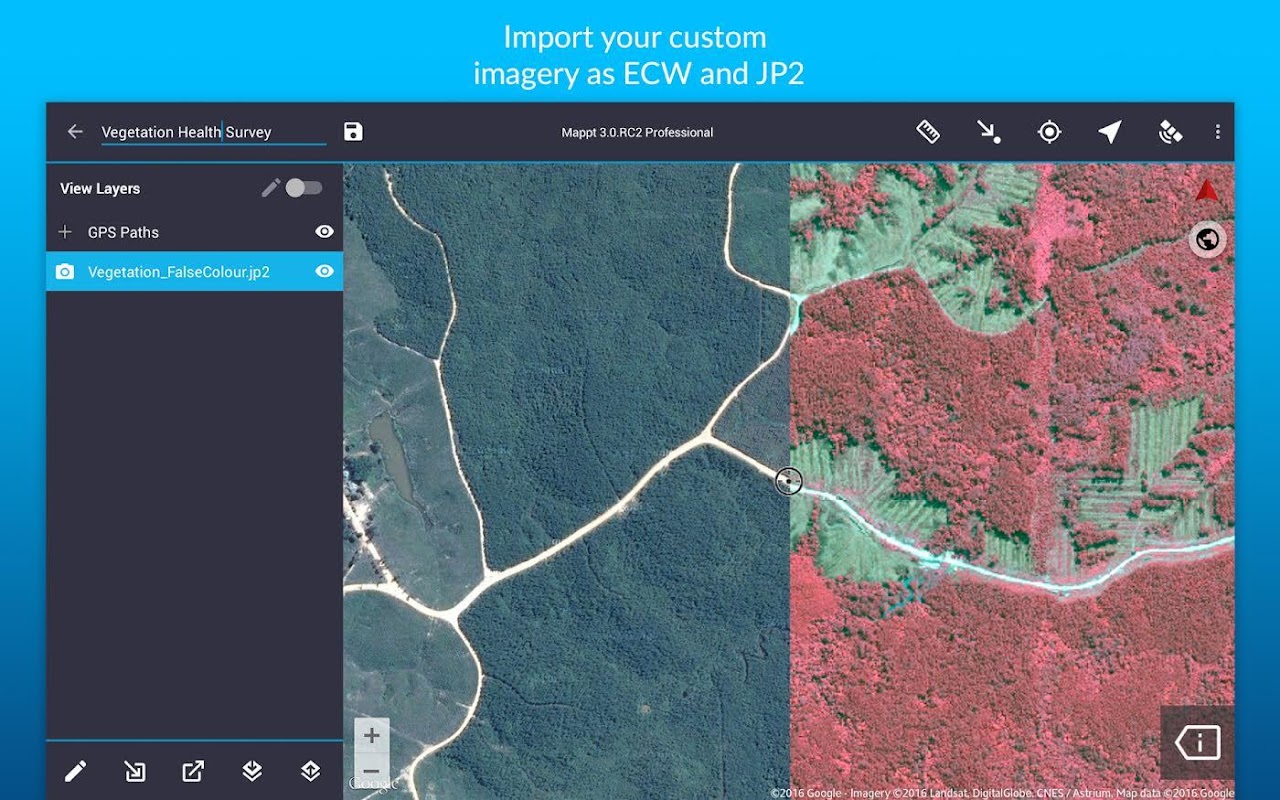Image resolution: width=1280 pixels, height=800 pixels.
Task: Save the project with the floppy disk icon
Action: pos(353,132)
